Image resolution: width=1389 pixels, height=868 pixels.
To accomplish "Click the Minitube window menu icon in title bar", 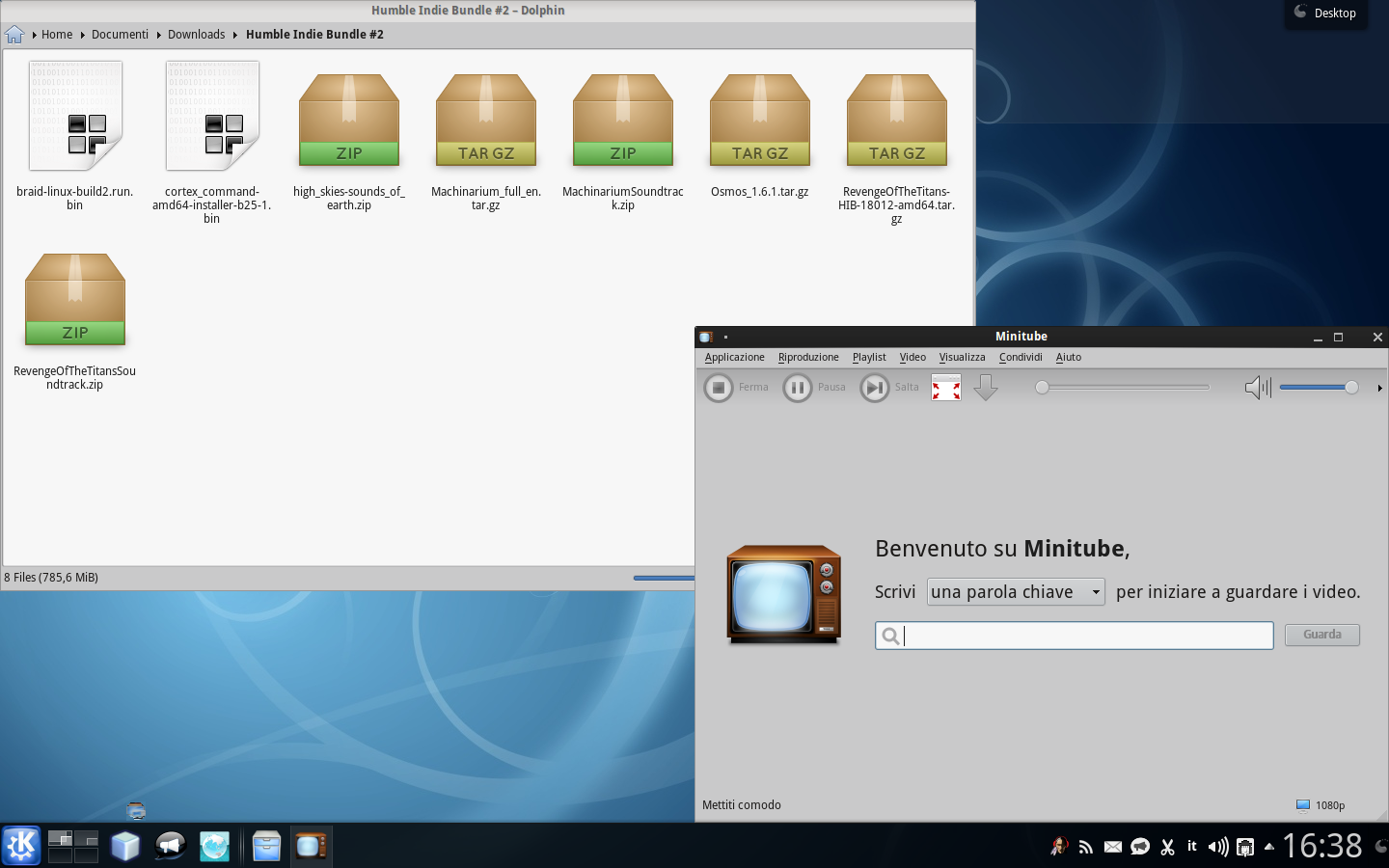I will tap(705, 337).
